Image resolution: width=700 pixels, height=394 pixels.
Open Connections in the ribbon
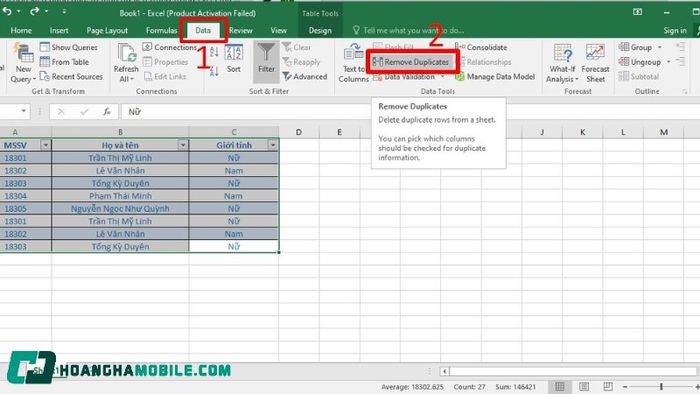click(x=170, y=47)
